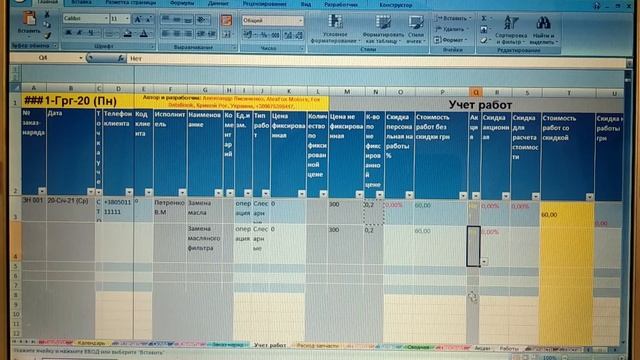Open Insert cells (Вставить) dropdown

click(453, 18)
